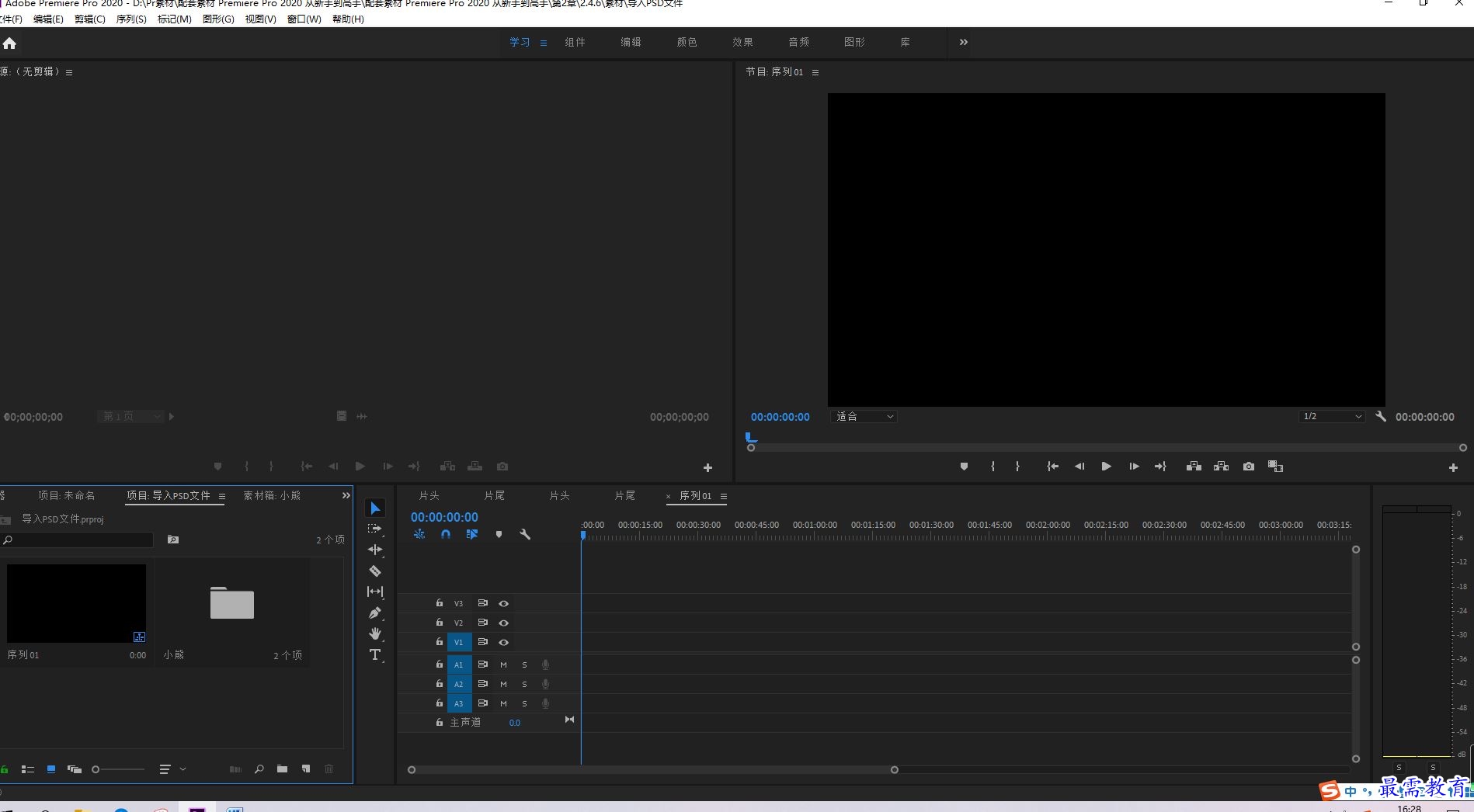Viewport: 1474px width, 812px height.
Task: Open the zoom level 适合 dropdown
Action: (x=864, y=417)
